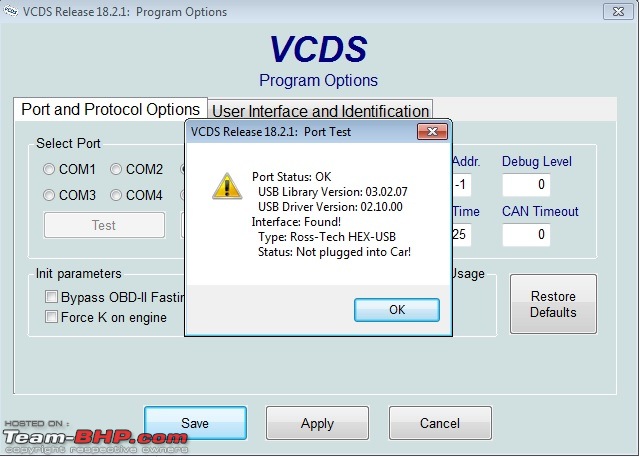Viewport: 639px width, 457px height.
Task: Click the 'CAN Timeout' label
Action: (x=540, y=211)
